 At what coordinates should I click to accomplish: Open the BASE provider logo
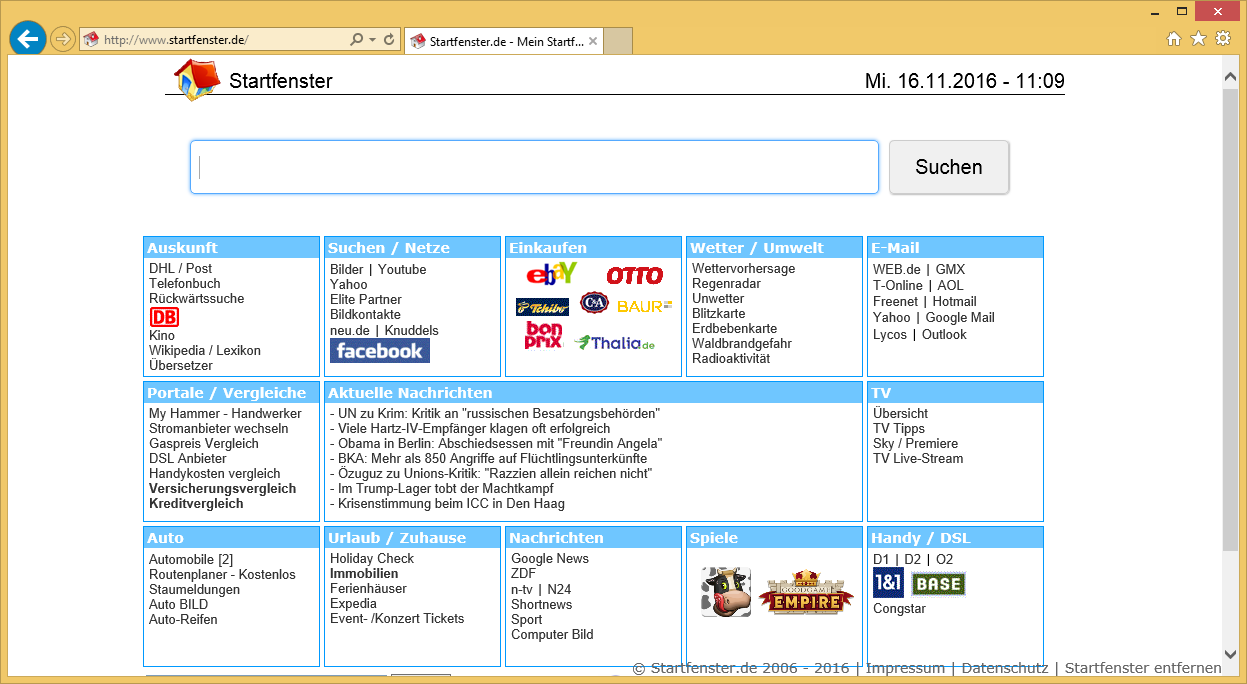click(x=938, y=584)
